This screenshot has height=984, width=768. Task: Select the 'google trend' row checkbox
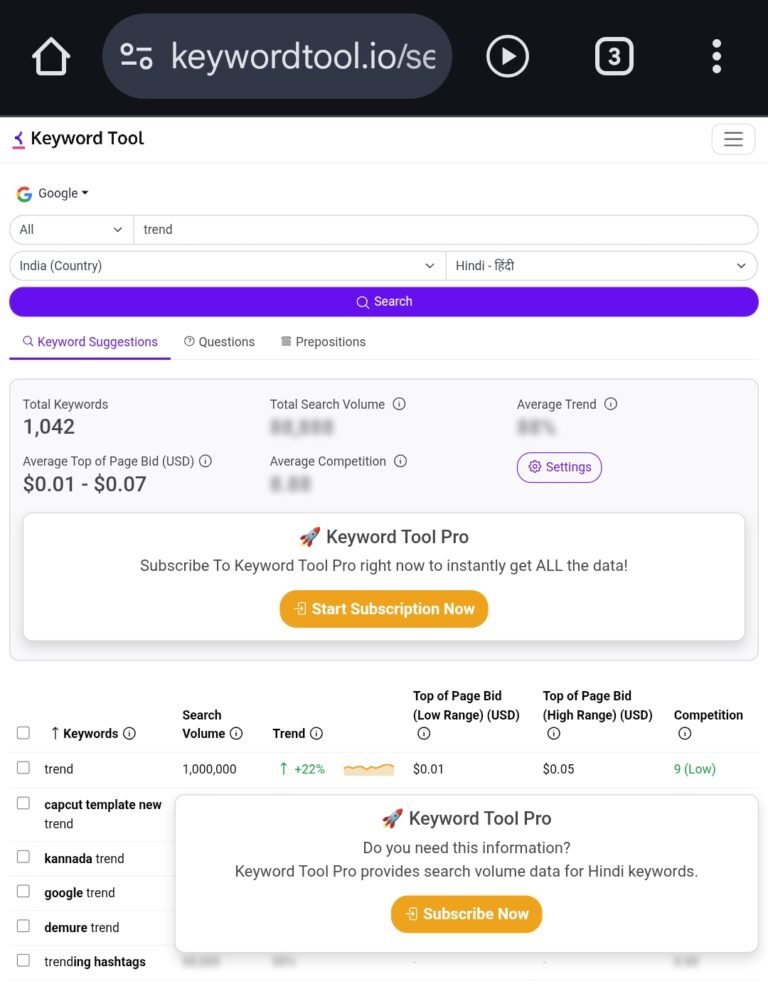coord(23,892)
